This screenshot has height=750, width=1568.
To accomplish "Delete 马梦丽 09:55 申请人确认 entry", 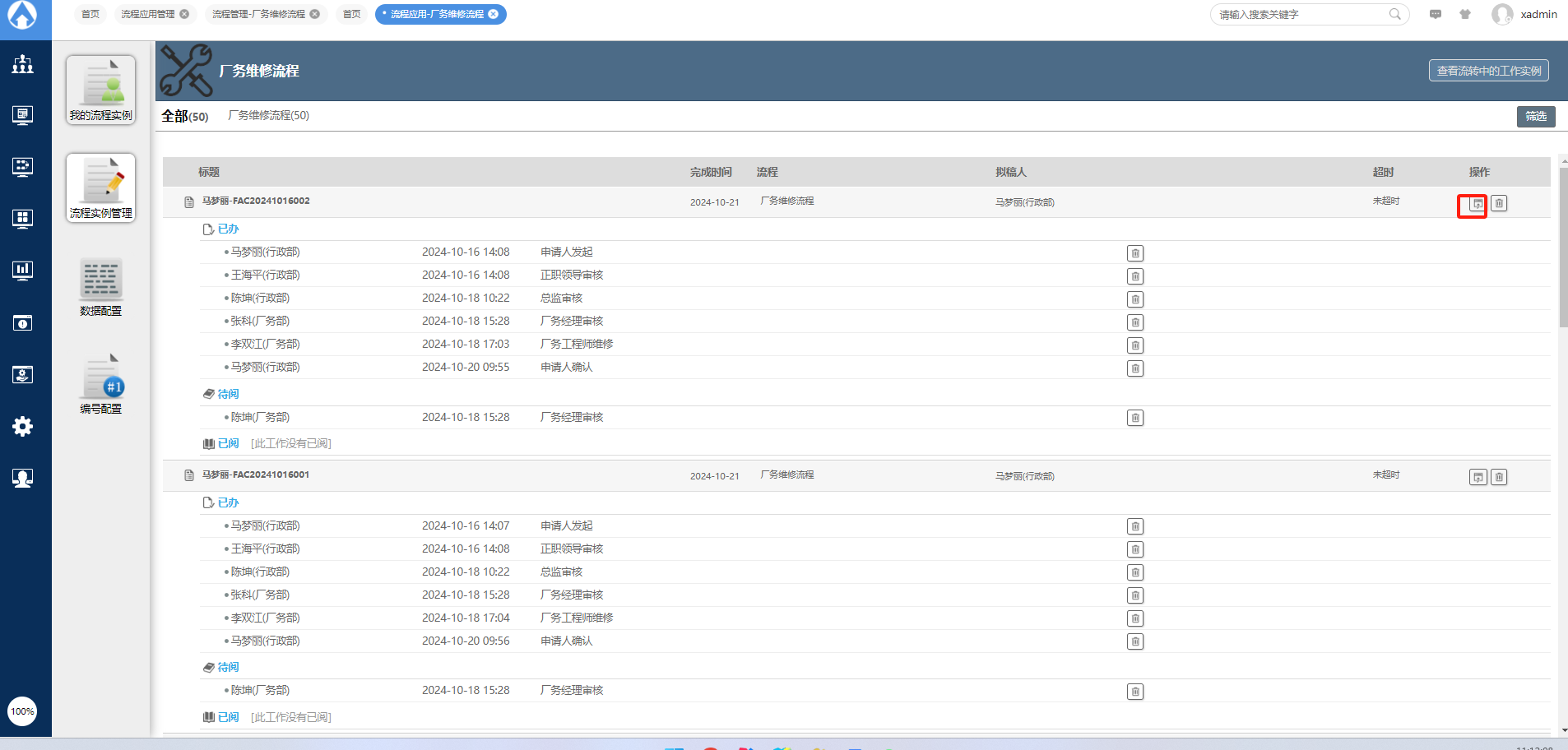I will [x=1135, y=368].
